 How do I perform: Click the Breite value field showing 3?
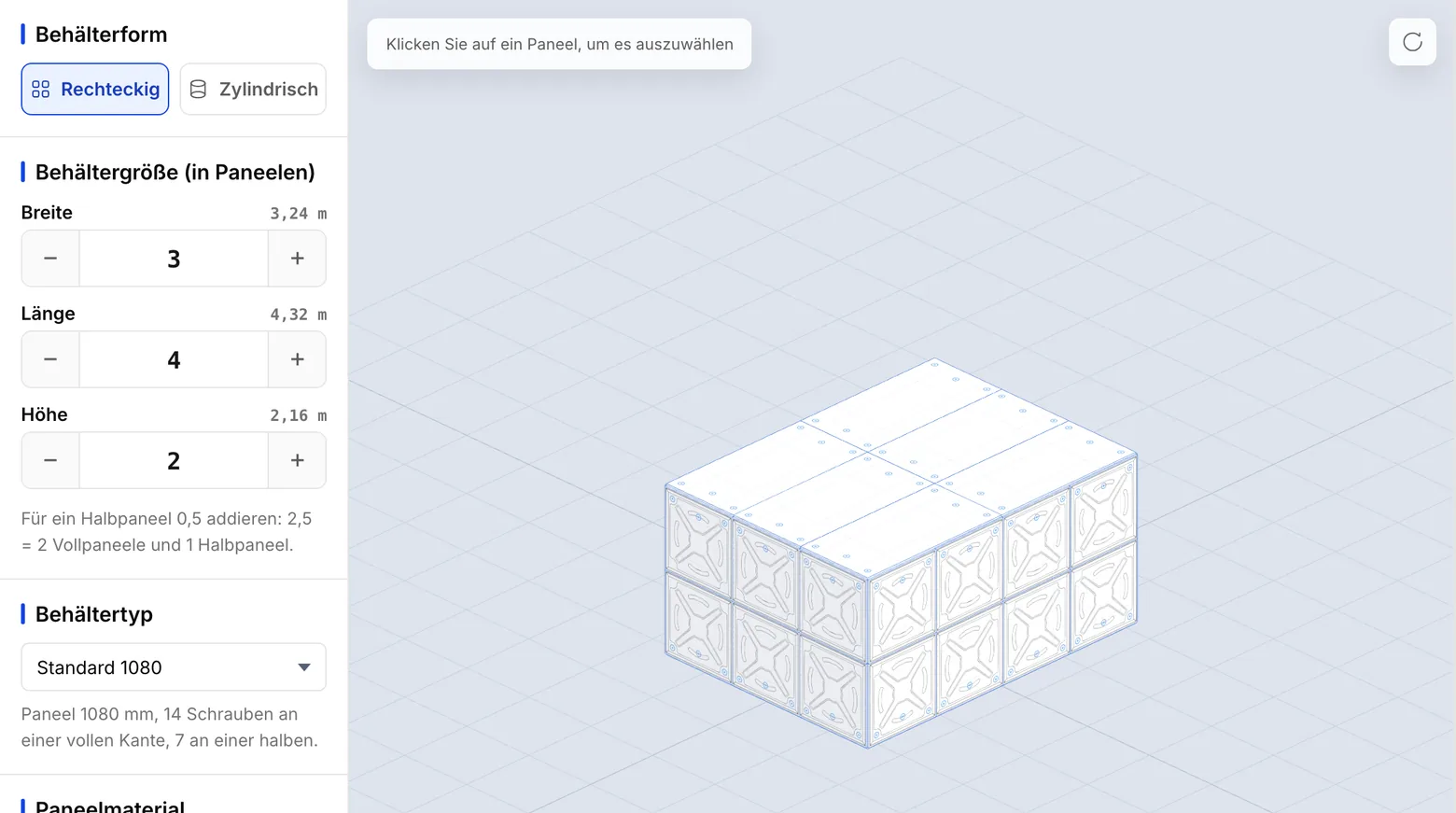click(174, 259)
